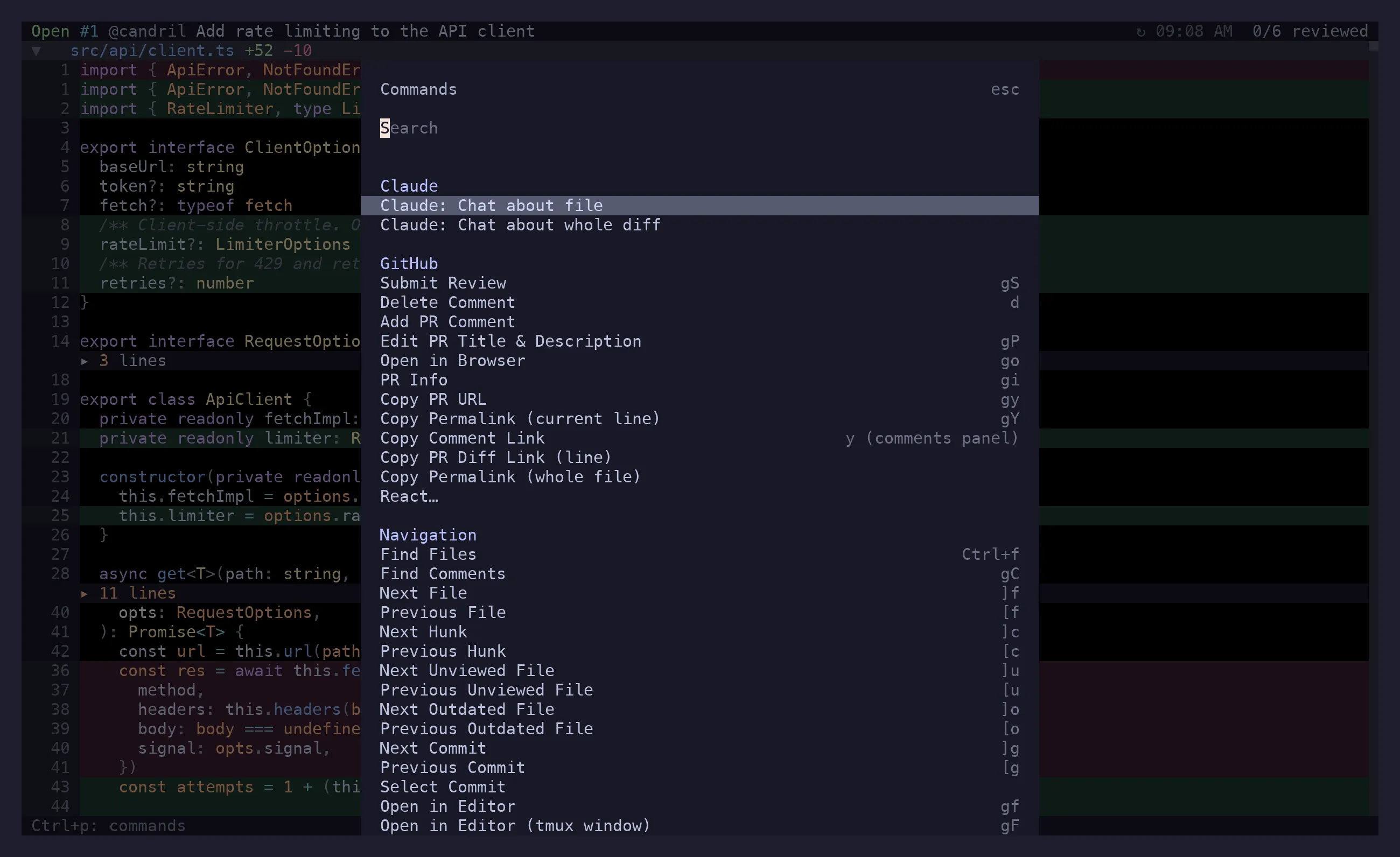The height and width of the screenshot is (857, 1400).
Task: Select Copy PR Diff Link (line)
Action: pos(699,457)
